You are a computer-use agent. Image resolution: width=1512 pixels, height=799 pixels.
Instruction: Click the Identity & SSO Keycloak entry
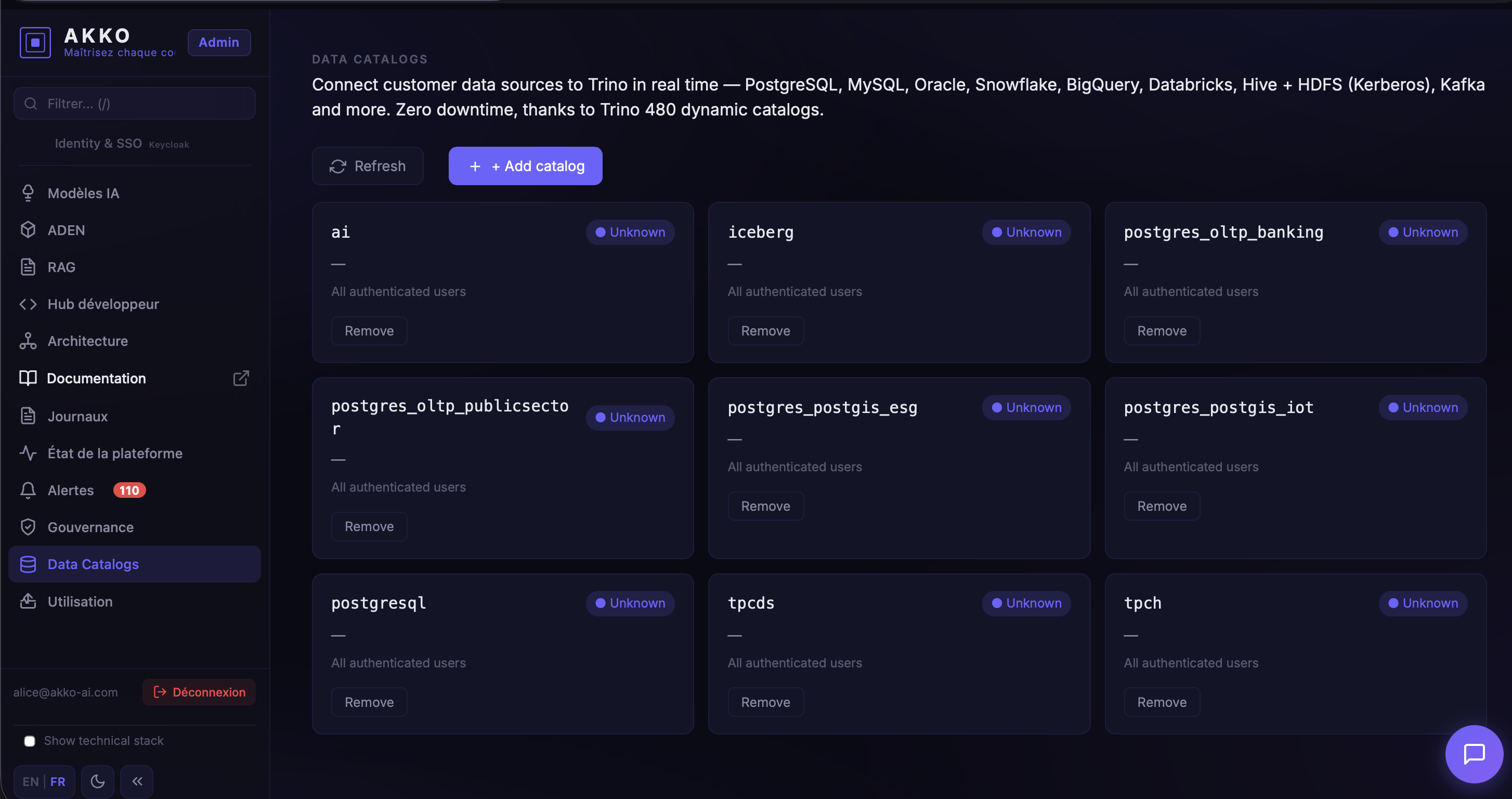tap(122, 144)
